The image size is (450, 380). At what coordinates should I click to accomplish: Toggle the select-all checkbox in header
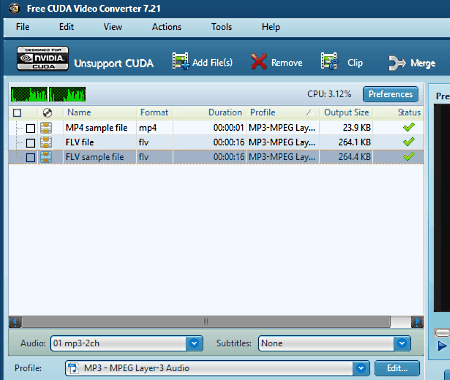[x=17, y=113]
